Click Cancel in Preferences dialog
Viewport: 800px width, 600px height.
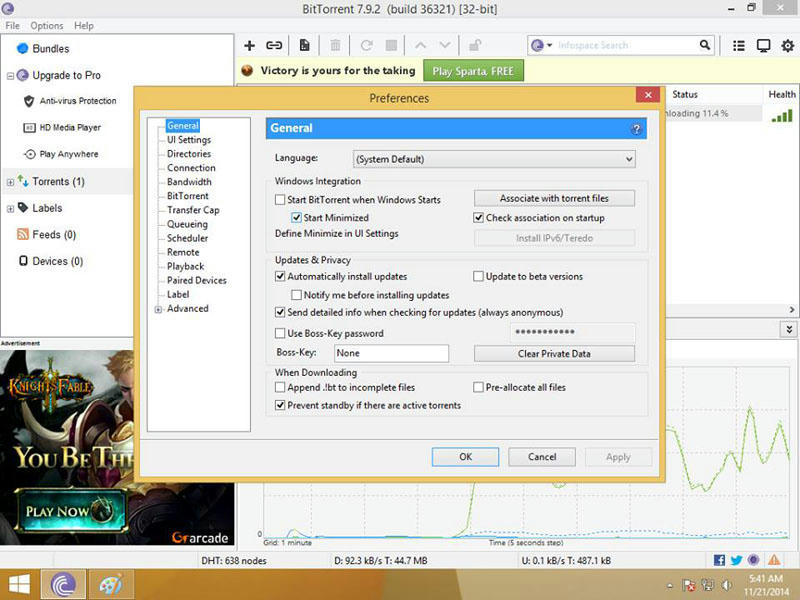[x=542, y=457]
